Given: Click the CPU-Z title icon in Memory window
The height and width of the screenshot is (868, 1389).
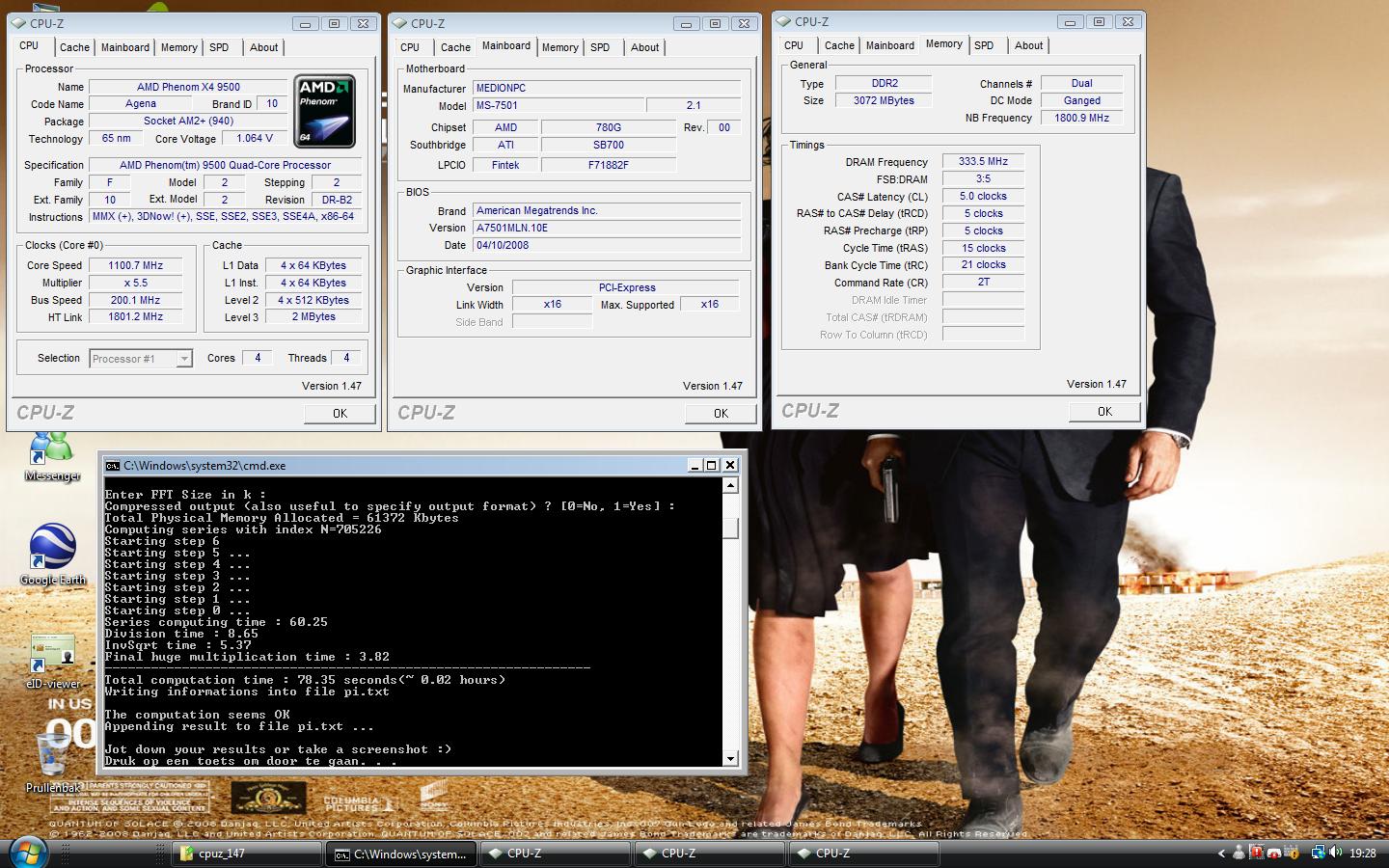Looking at the screenshot, I should [x=784, y=21].
